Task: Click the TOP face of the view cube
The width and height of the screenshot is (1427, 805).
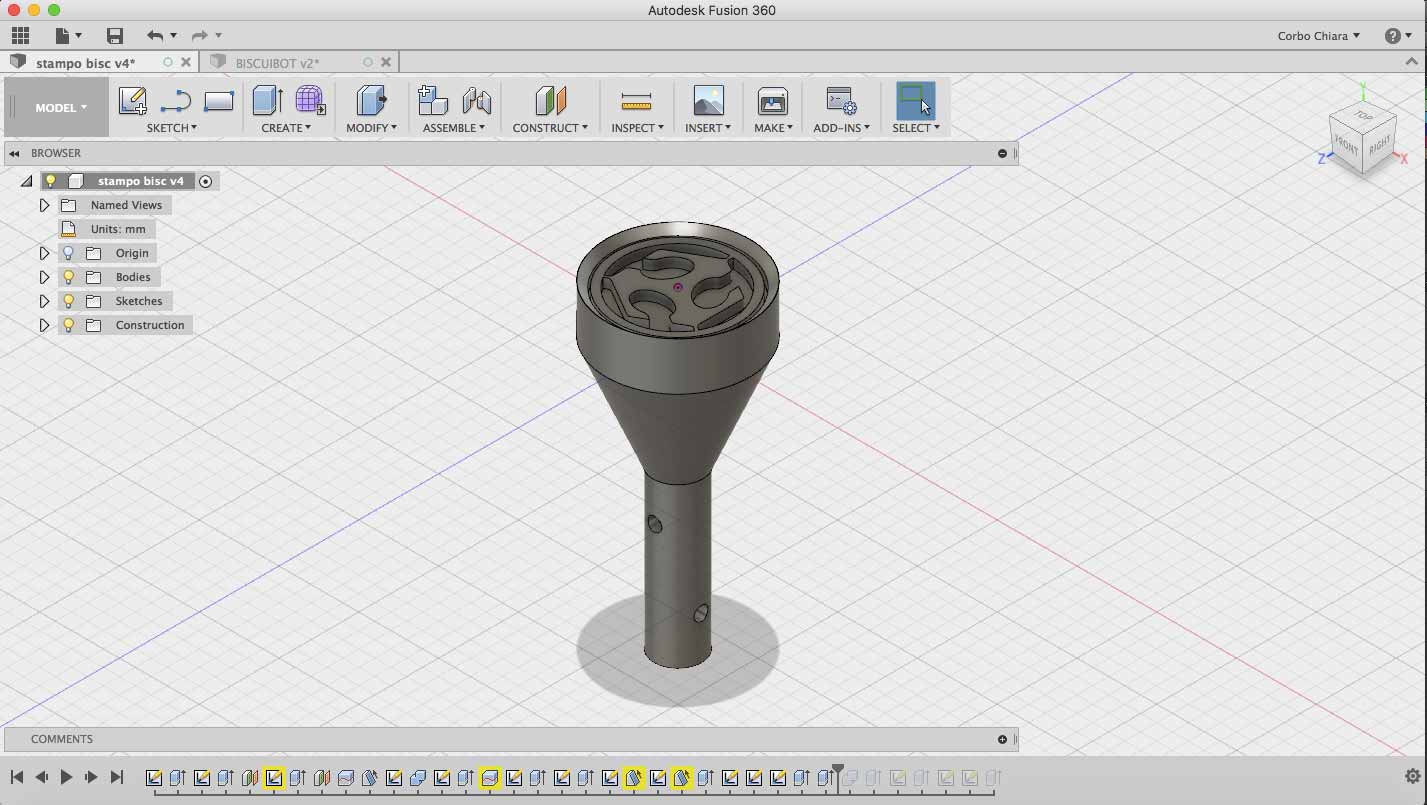Action: pos(1364,116)
